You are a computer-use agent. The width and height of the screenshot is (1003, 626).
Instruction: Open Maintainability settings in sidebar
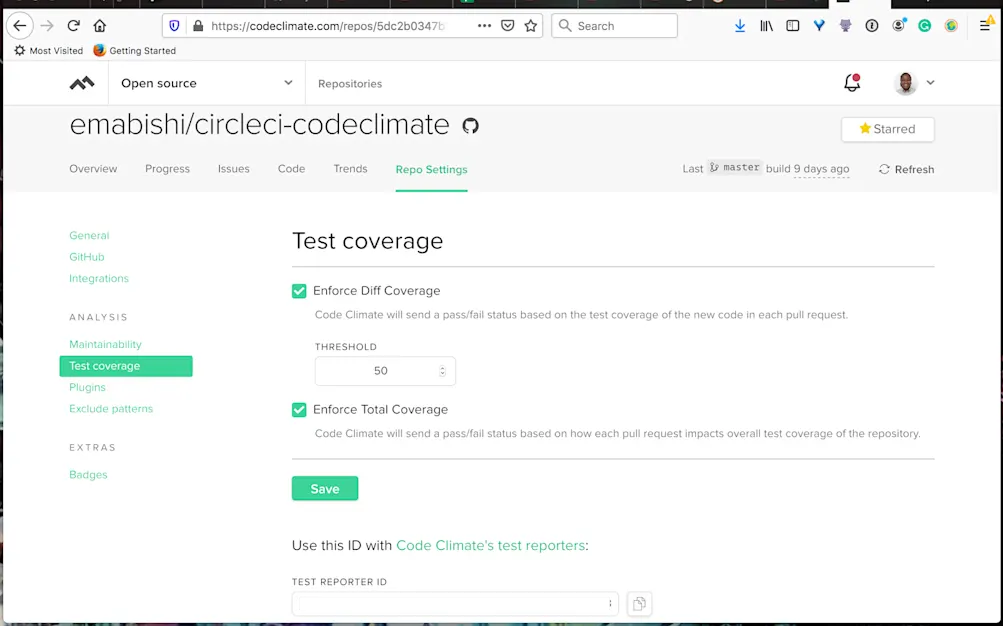105,344
